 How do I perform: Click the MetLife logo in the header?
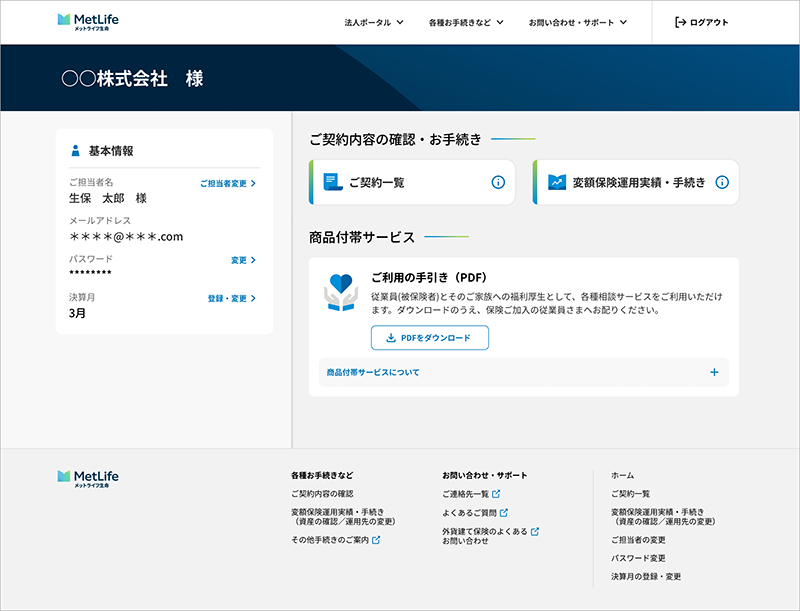pos(88,22)
